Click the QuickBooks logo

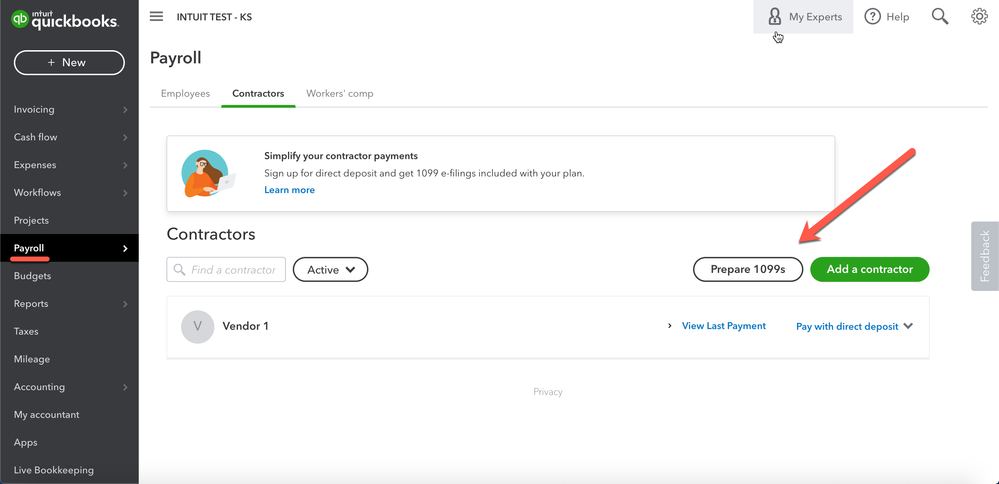[65, 18]
